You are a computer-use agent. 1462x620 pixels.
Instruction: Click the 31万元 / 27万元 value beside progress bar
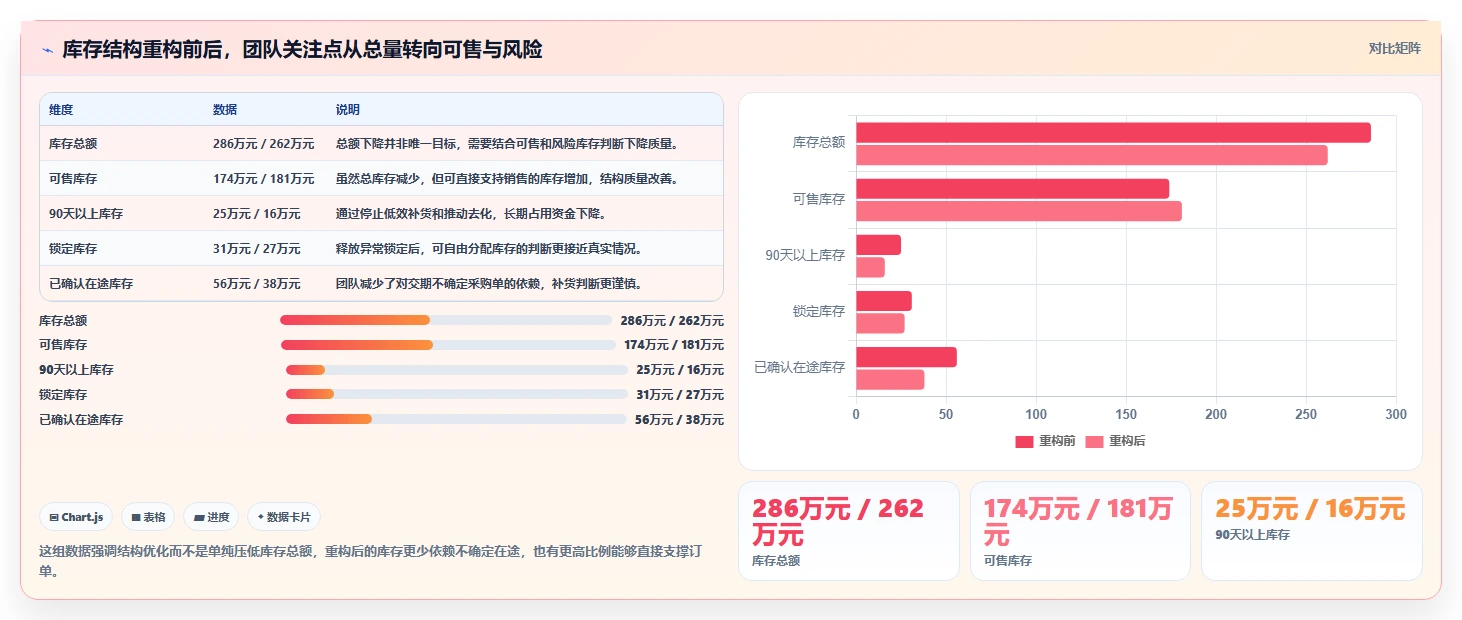(680, 395)
